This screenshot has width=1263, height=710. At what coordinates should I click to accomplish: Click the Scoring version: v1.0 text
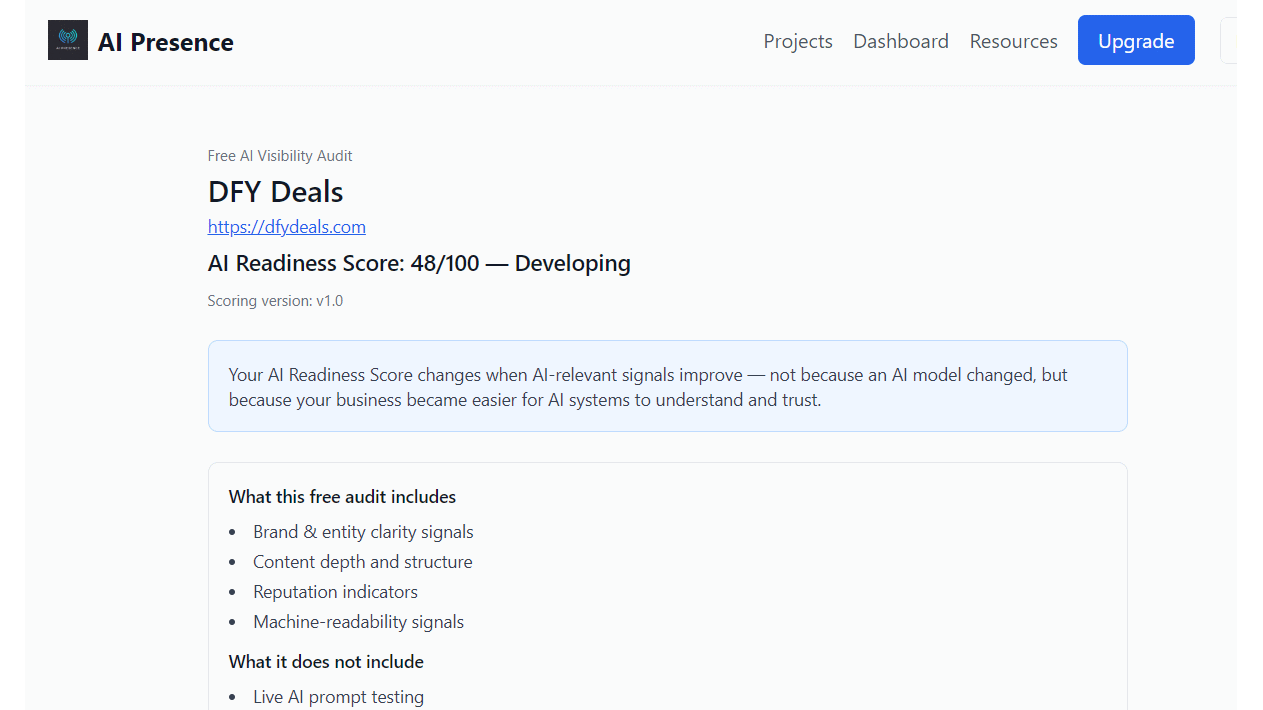coord(275,301)
